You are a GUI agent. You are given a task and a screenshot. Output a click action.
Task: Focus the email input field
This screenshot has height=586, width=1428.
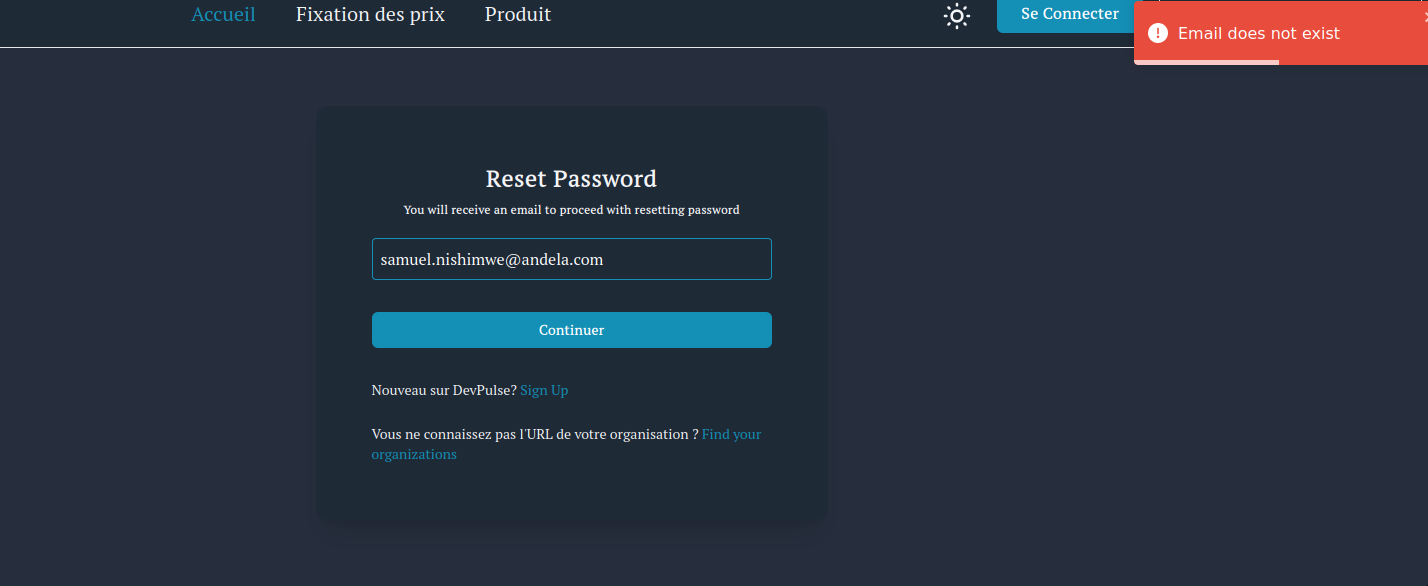(x=571, y=258)
